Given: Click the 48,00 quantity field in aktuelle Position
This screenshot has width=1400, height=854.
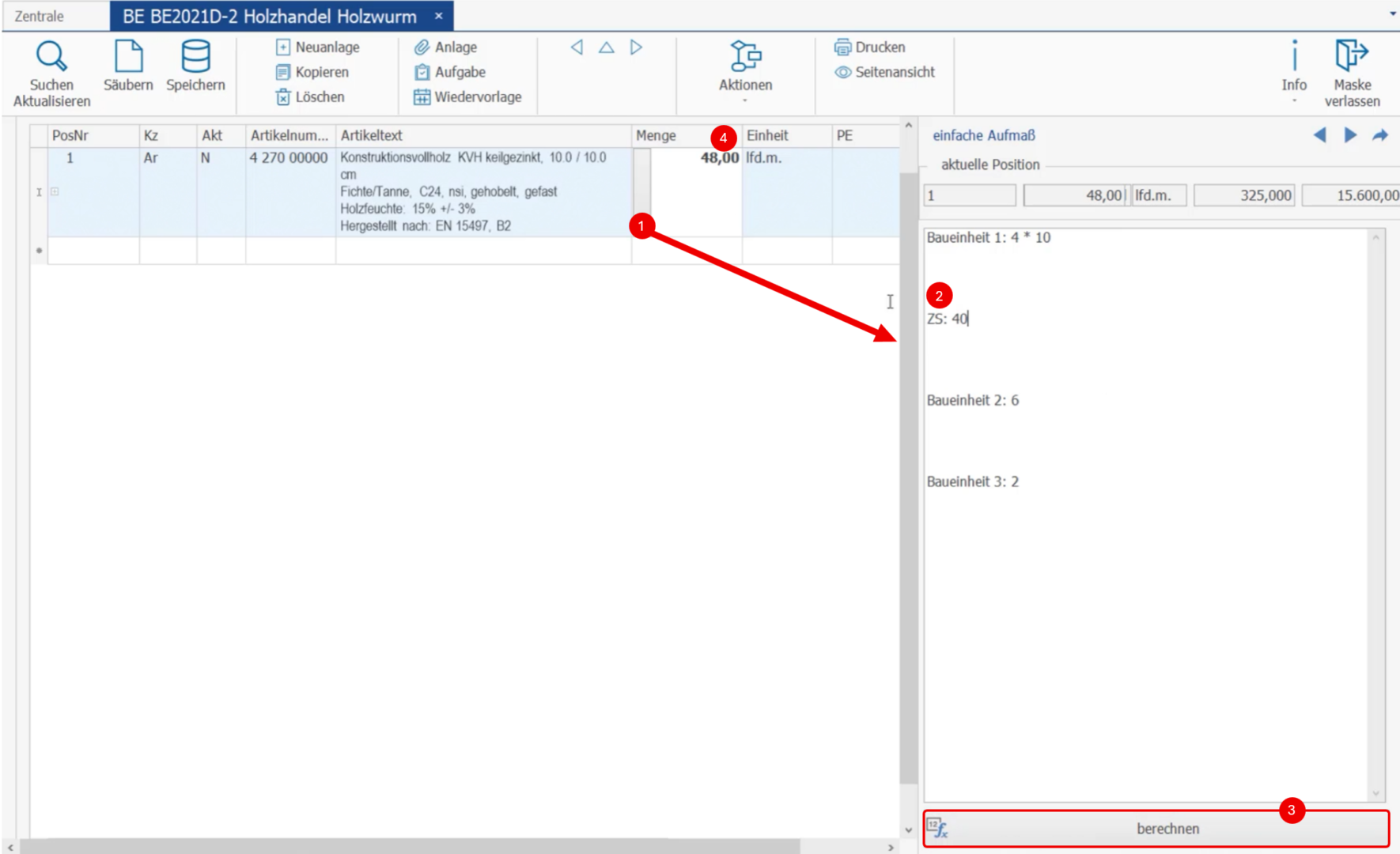Looking at the screenshot, I should (1074, 195).
